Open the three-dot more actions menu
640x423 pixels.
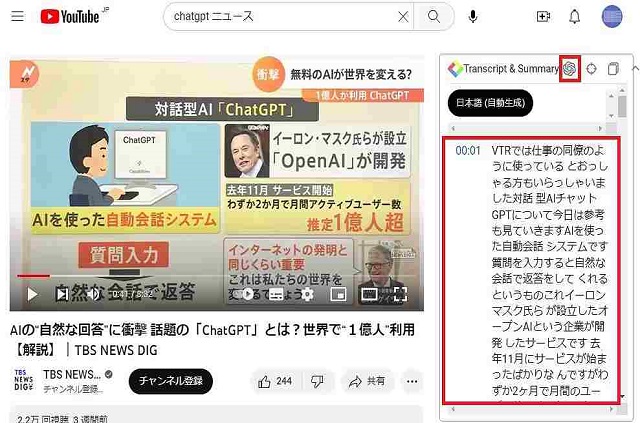(x=412, y=381)
